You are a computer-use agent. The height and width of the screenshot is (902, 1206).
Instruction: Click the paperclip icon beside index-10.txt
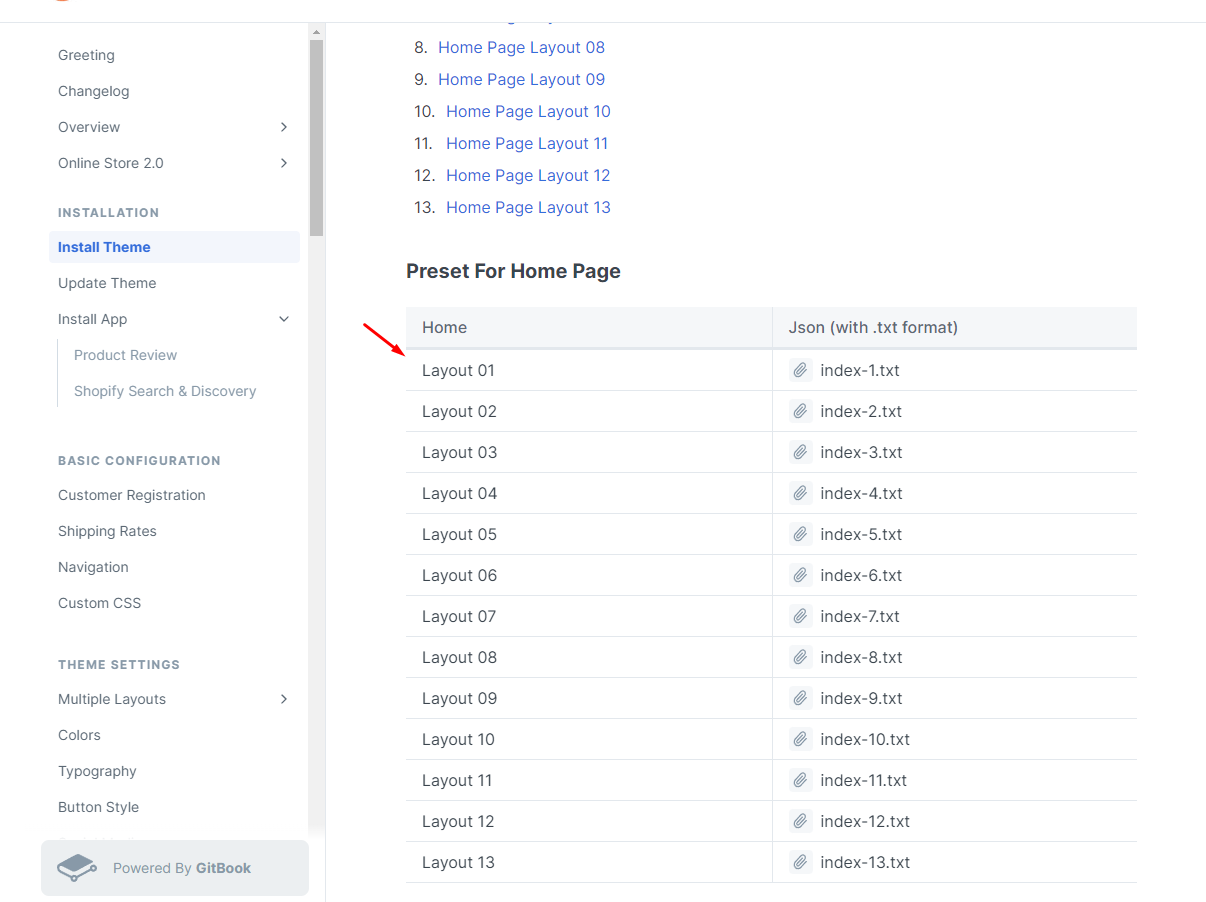click(800, 739)
